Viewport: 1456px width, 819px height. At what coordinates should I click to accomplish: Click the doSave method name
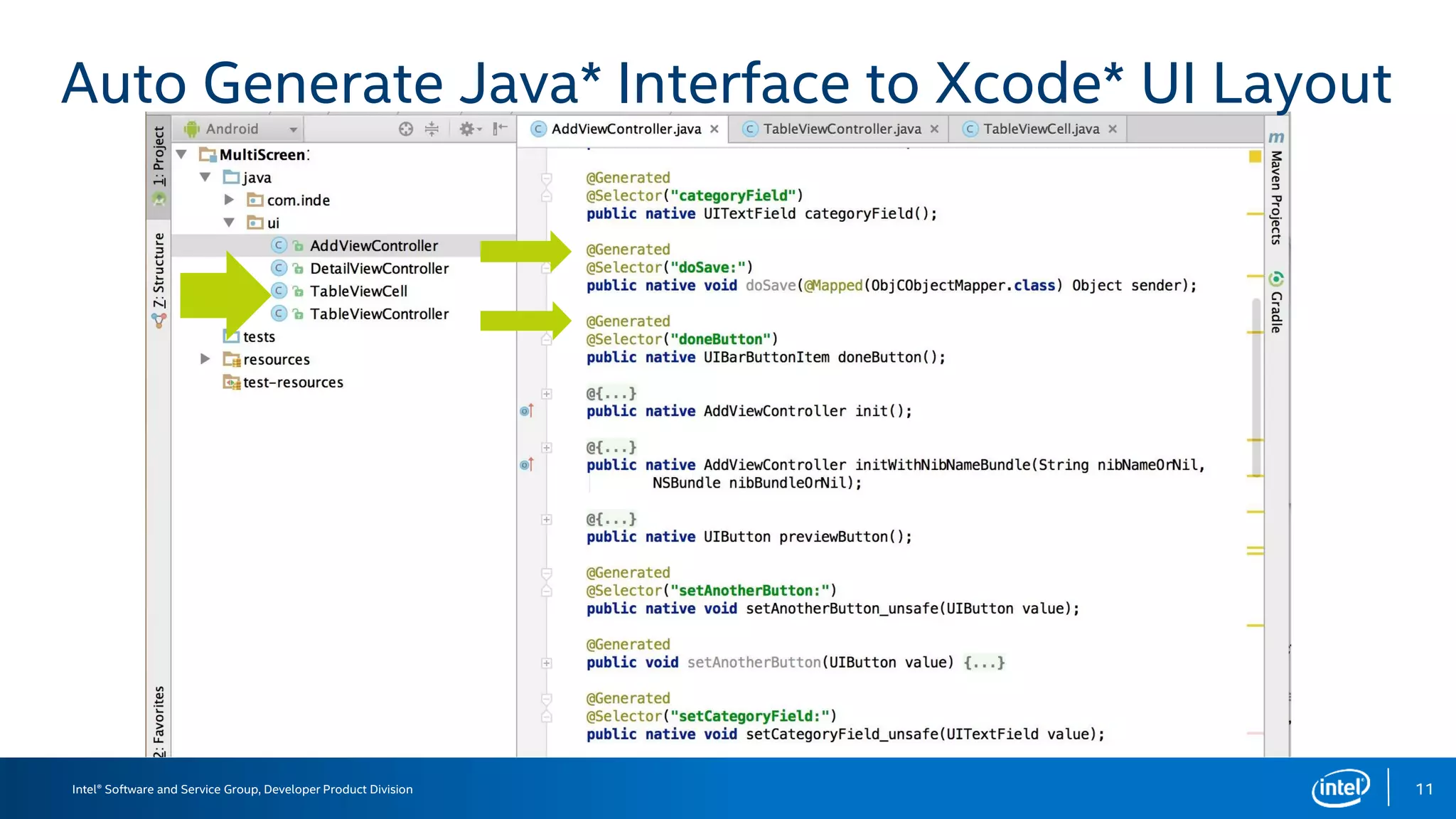pyautogui.click(x=771, y=286)
